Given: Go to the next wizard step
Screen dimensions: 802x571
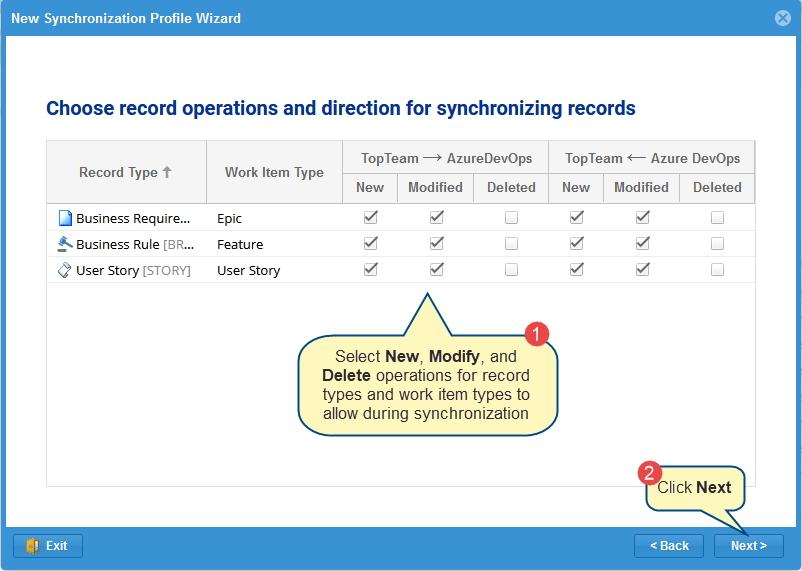Looking at the screenshot, I should (x=748, y=546).
